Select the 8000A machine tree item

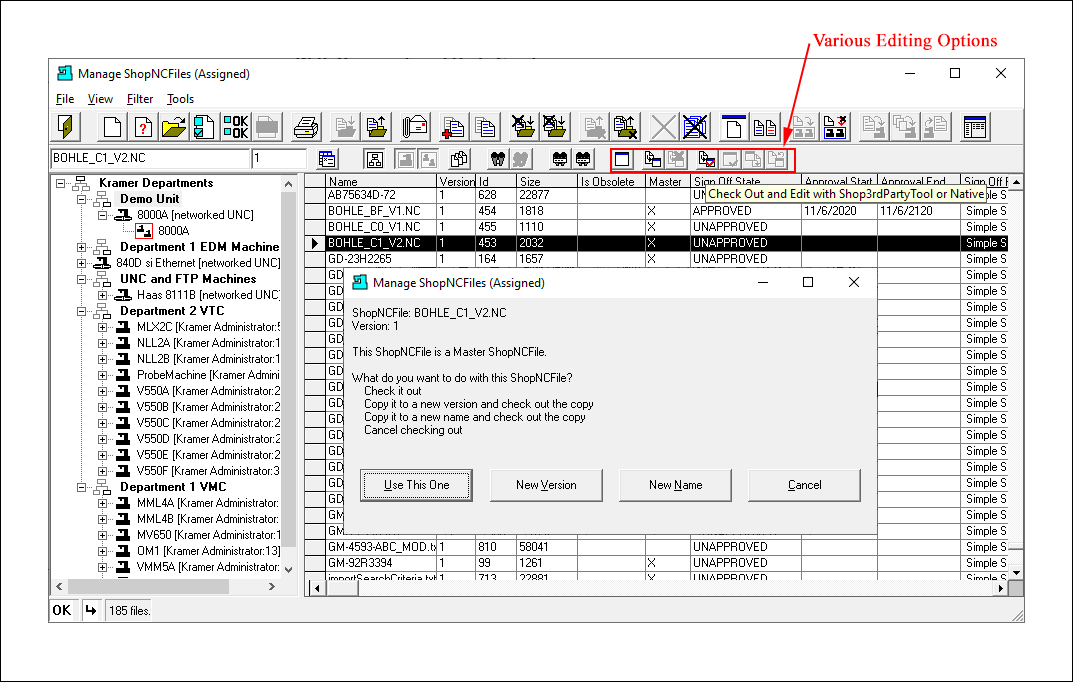click(172, 231)
